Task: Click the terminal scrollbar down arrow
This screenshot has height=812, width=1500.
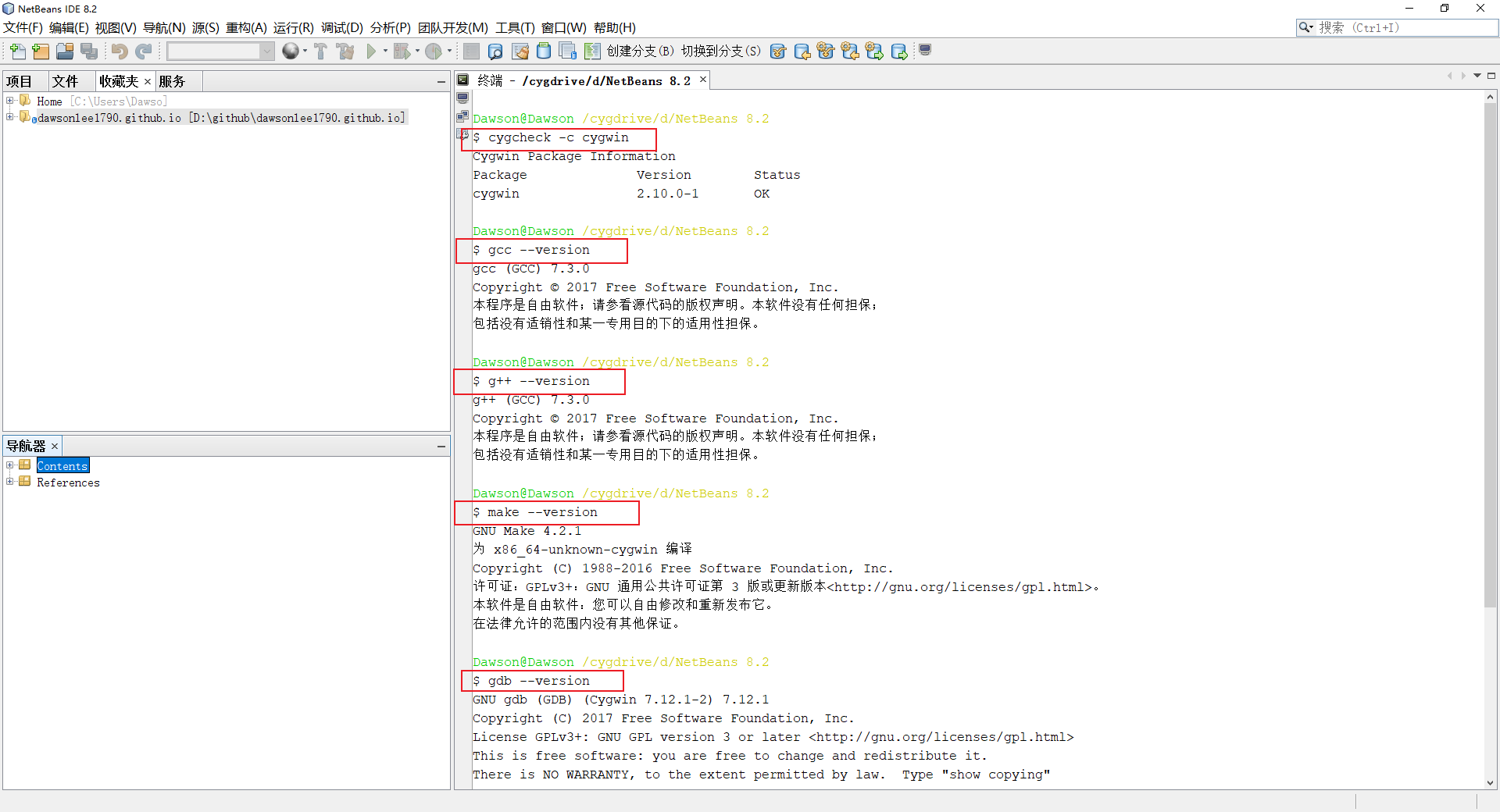Action: point(1490,782)
